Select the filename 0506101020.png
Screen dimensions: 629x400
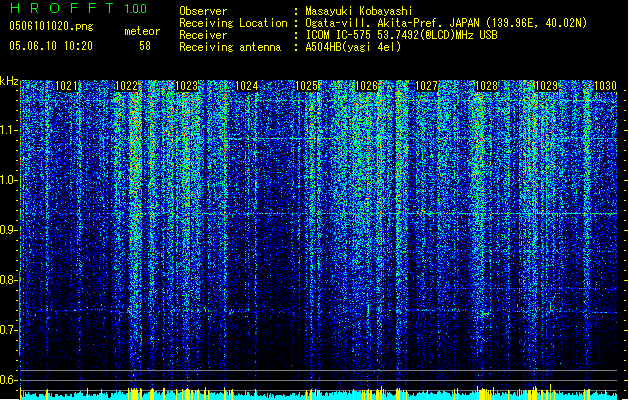[51, 26]
